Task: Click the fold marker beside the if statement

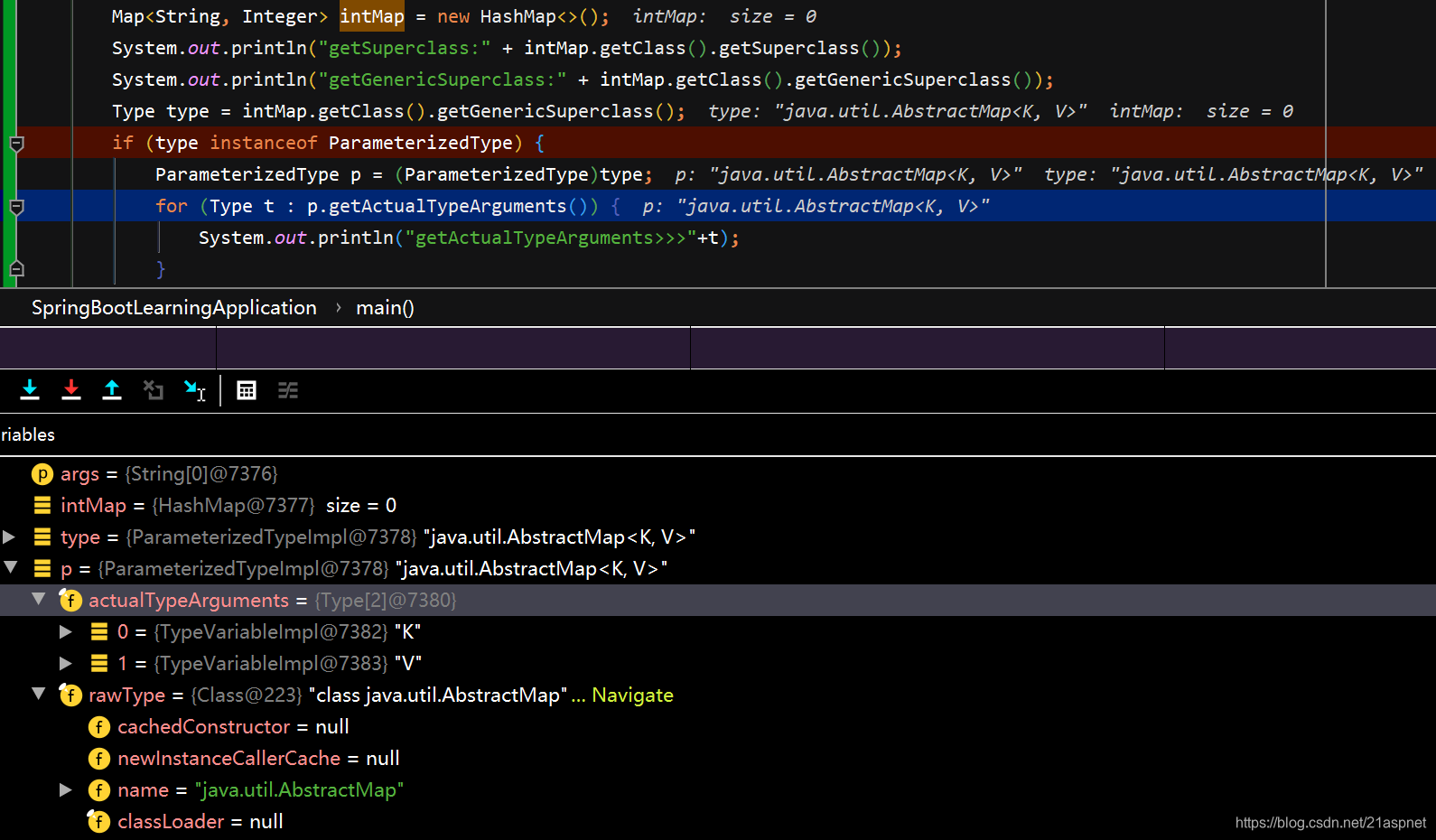Action: point(16,144)
